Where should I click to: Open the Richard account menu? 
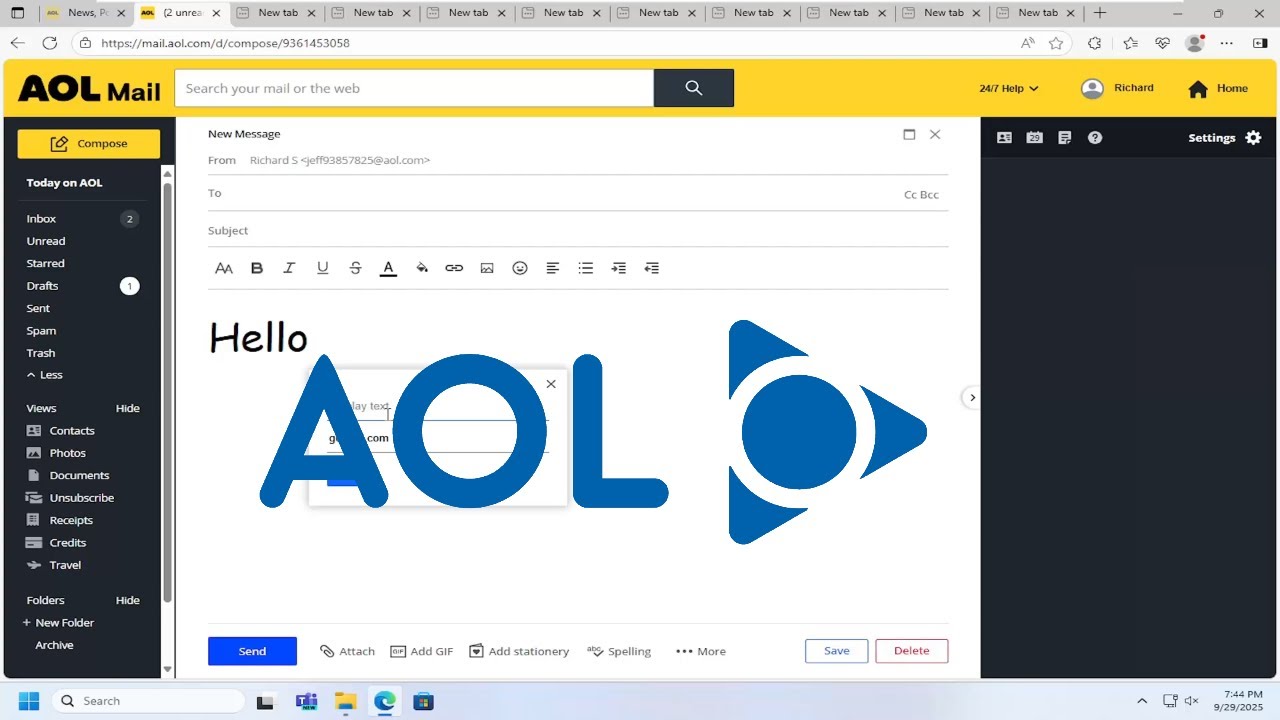[x=1117, y=88]
